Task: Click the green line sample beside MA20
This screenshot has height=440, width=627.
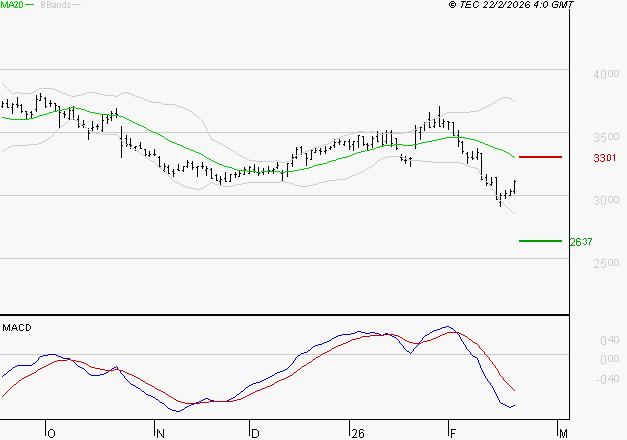Action: click(29, 6)
